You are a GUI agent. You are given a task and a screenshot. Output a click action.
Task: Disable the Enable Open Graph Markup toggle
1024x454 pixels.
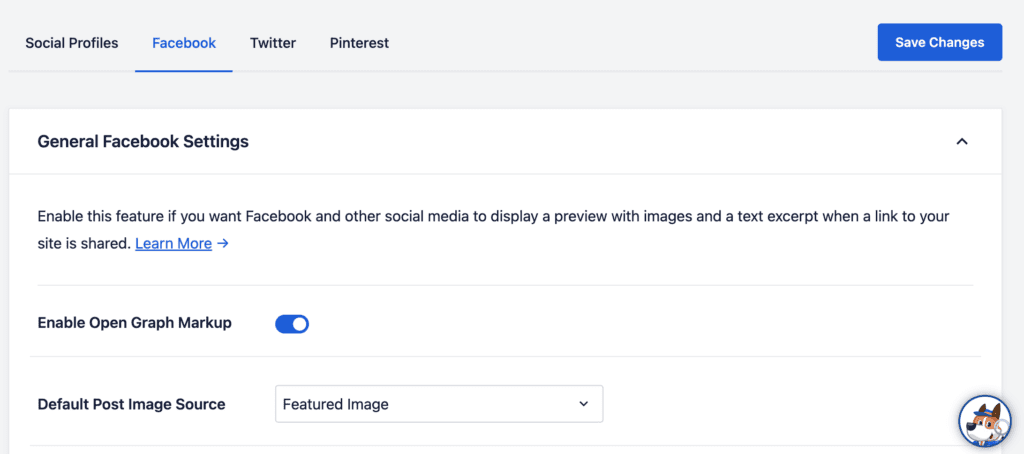[292, 324]
